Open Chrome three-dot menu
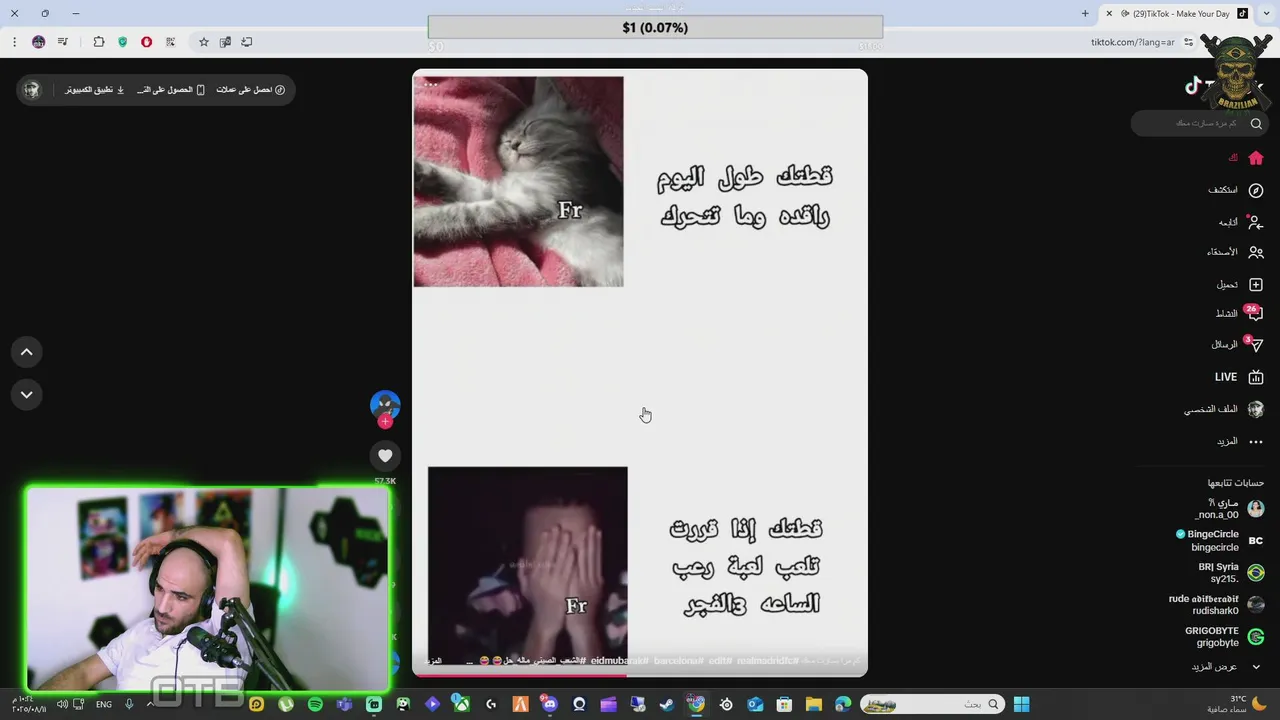This screenshot has height=720, width=1280. pos(14,42)
